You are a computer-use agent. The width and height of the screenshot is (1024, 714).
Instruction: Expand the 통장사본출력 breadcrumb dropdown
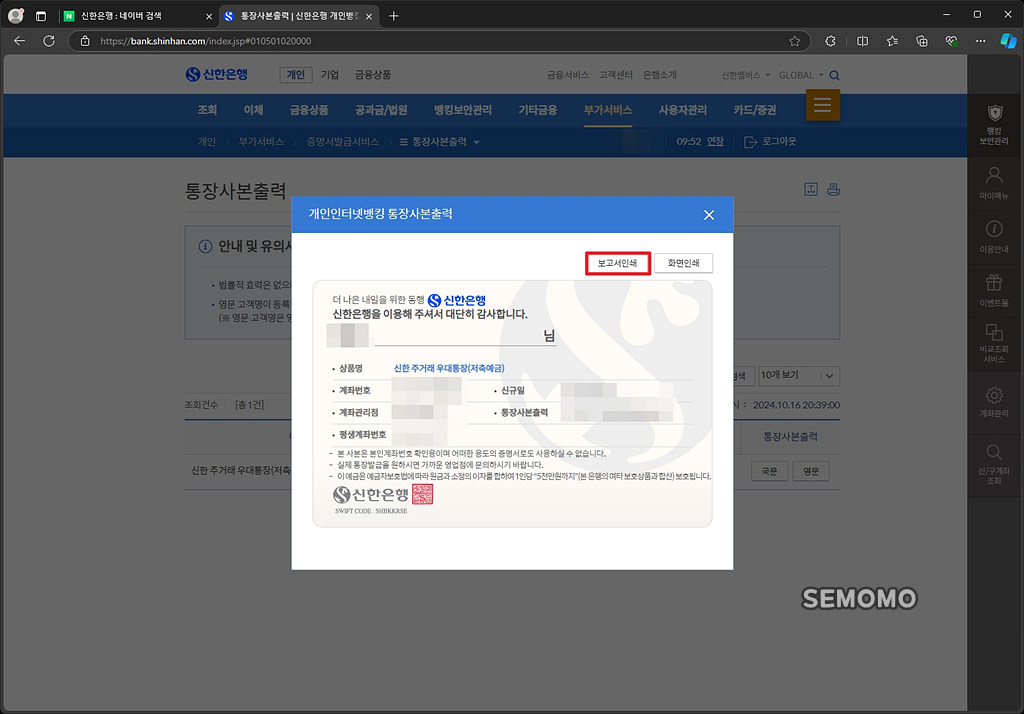pyautogui.click(x=440, y=142)
